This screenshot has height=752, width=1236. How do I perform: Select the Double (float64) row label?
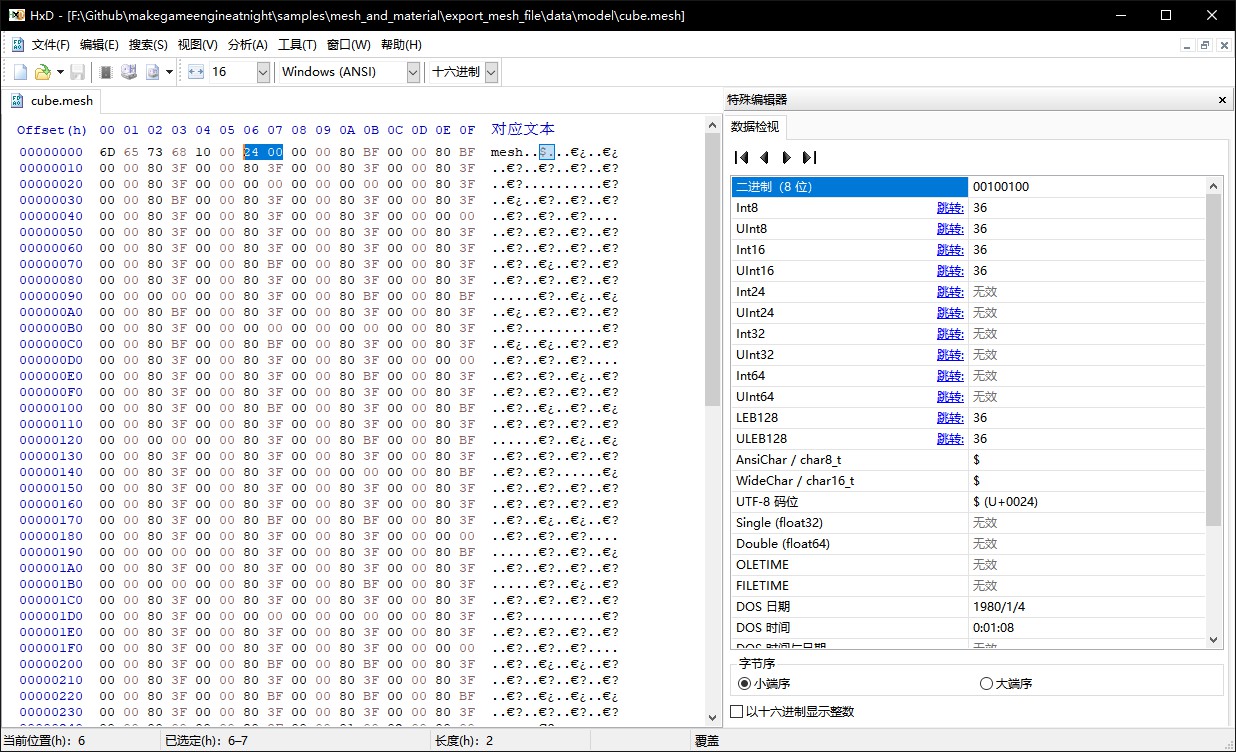click(x=784, y=544)
